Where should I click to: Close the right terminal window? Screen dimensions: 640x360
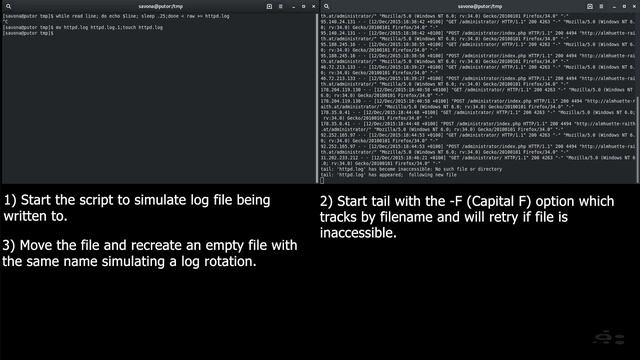[x=634, y=7]
